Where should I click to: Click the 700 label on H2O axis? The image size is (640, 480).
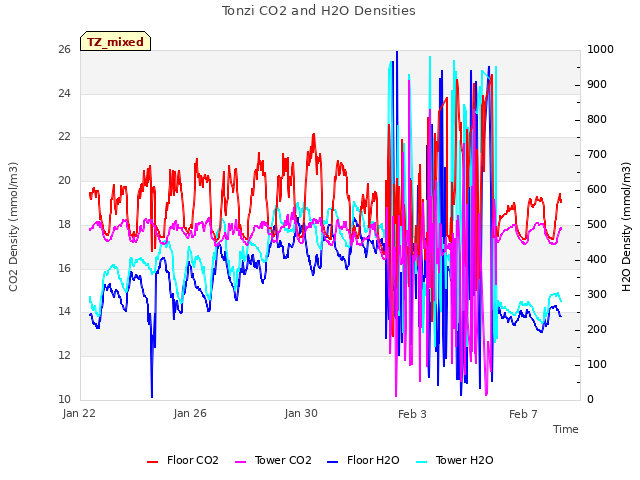click(597, 155)
